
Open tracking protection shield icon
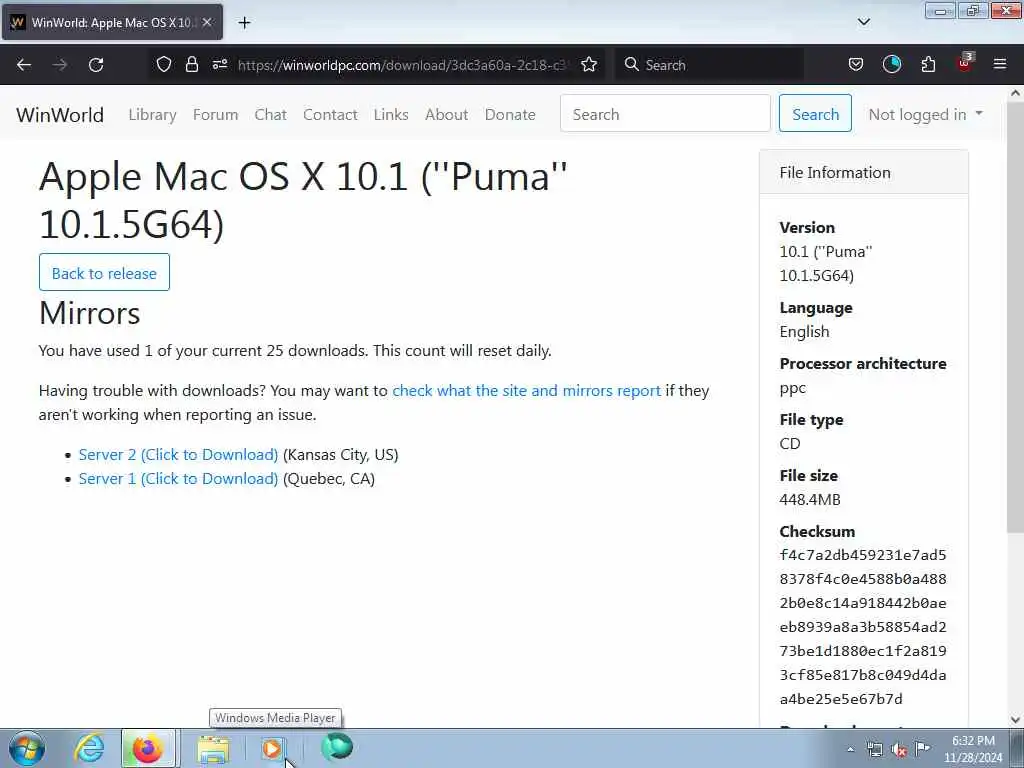[x=164, y=64]
